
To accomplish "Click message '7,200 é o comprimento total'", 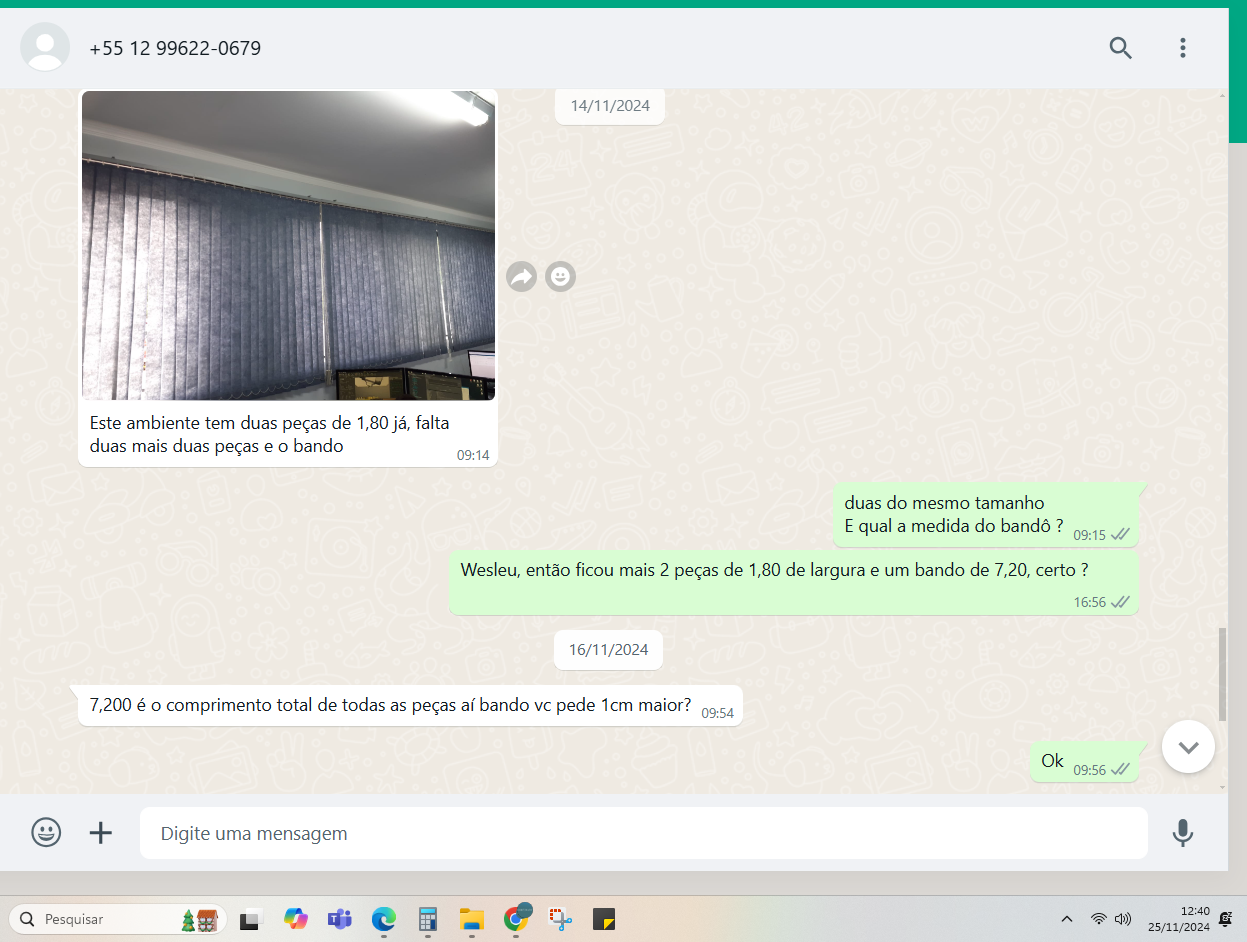I will [410, 705].
